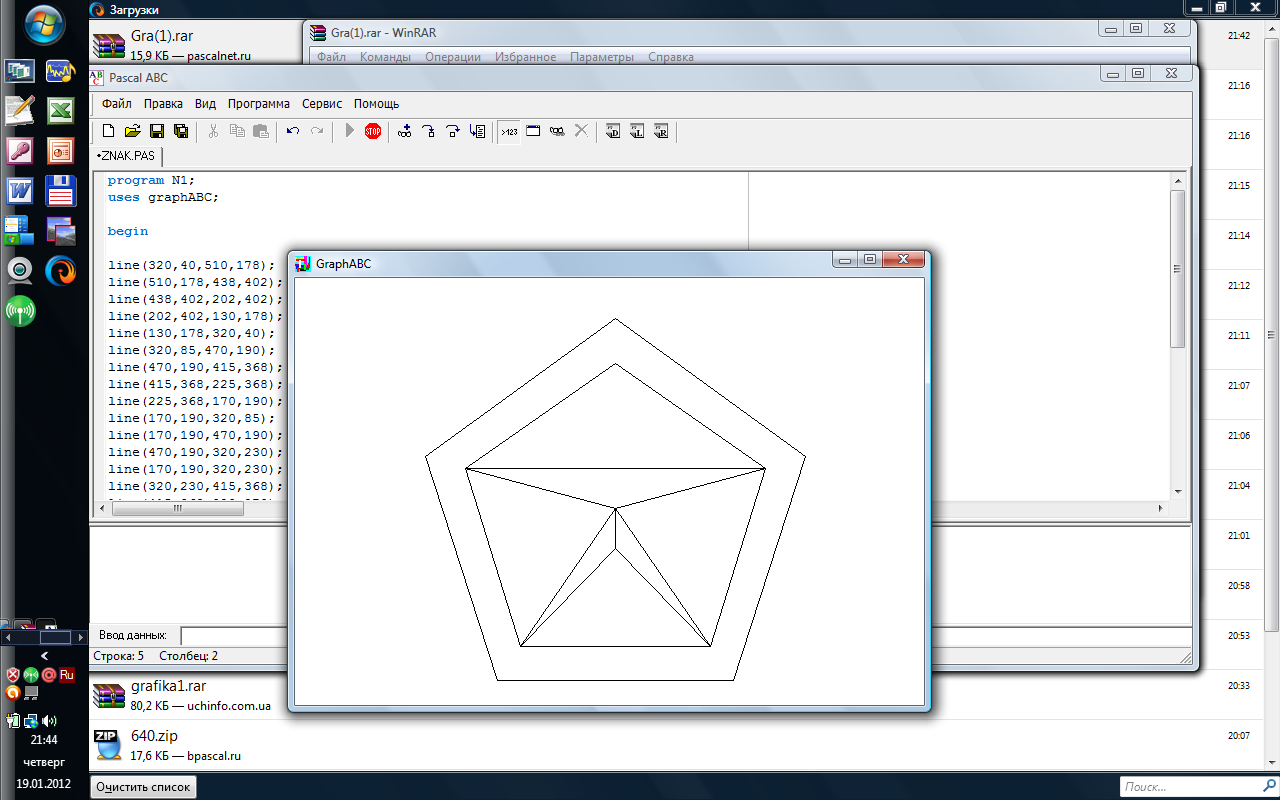Image resolution: width=1280 pixels, height=800 pixels.
Task: Open the Файл menu in Pascal ABC
Action: click(117, 103)
